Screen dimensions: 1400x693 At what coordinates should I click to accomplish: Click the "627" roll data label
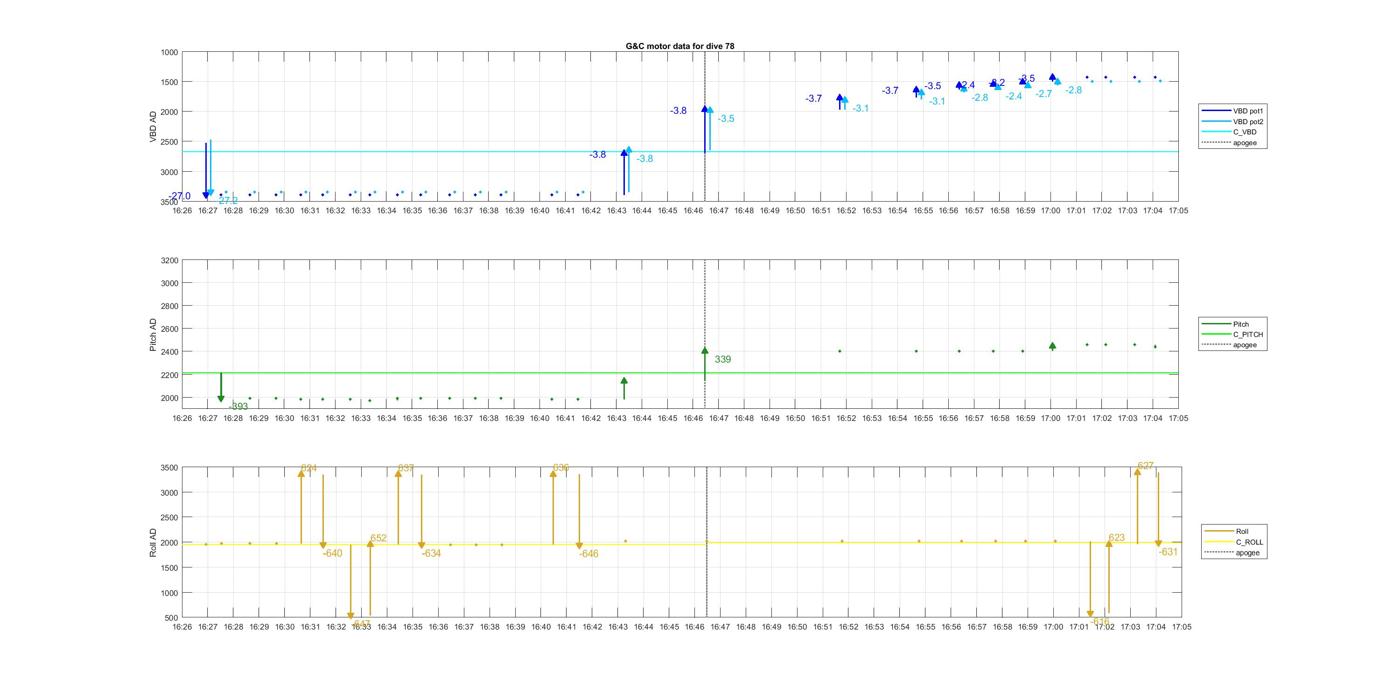tap(1145, 466)
